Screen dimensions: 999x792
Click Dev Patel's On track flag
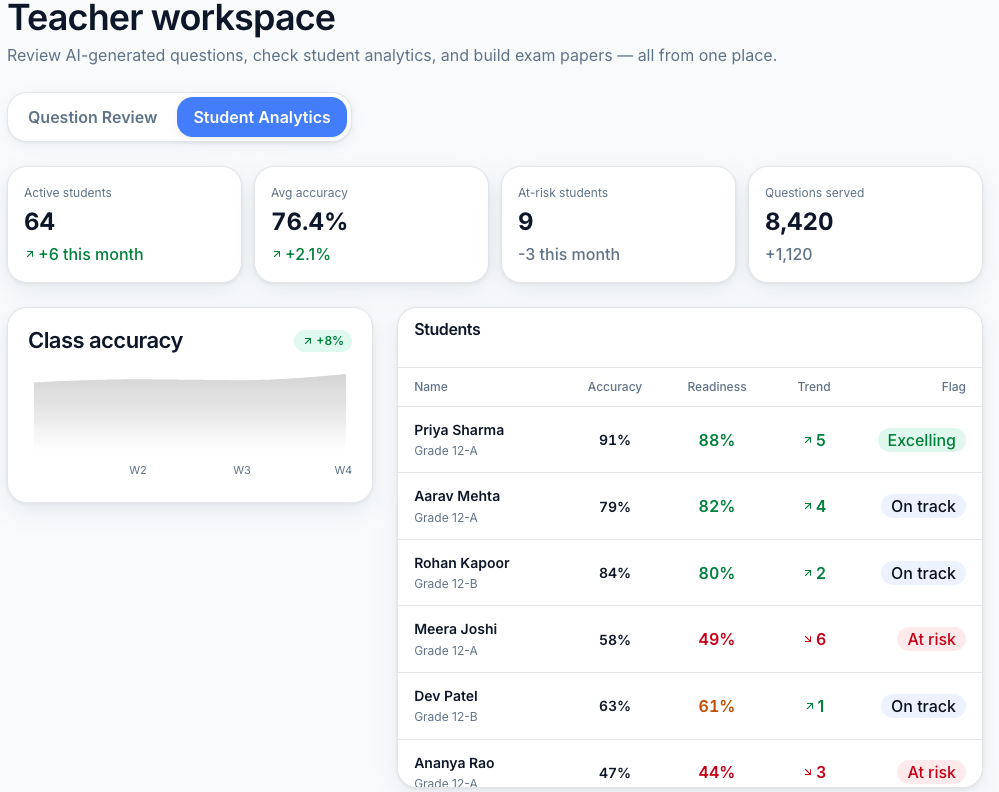pos(923,706)
